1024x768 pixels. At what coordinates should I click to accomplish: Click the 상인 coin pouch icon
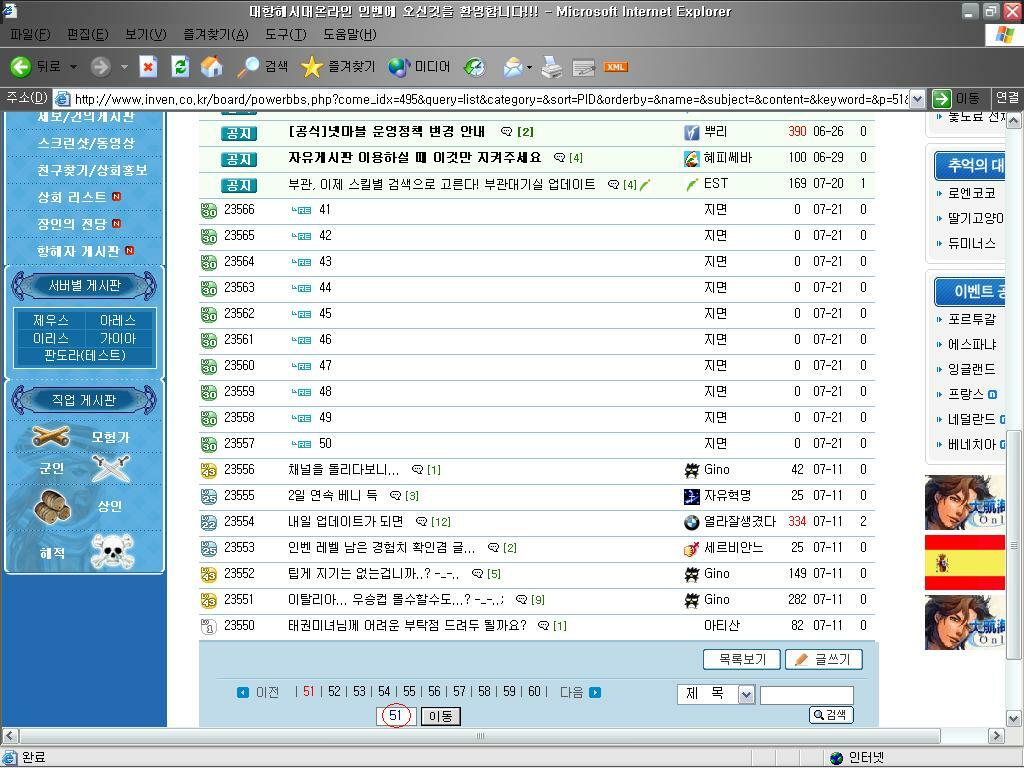tap(50, 505)
